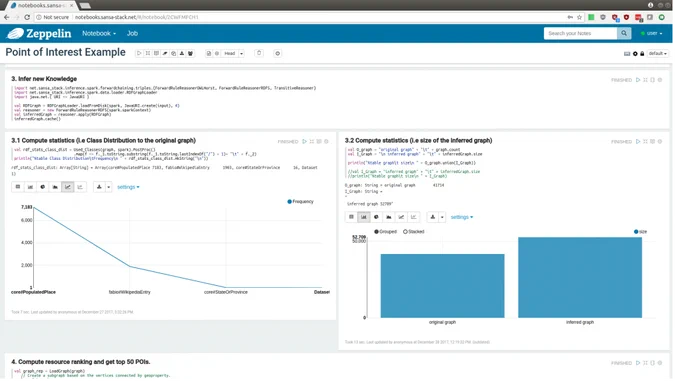Switch paragraph 3.1 result to scatter chart
Viewport: 680px width, 386px height.
[80, 187]
